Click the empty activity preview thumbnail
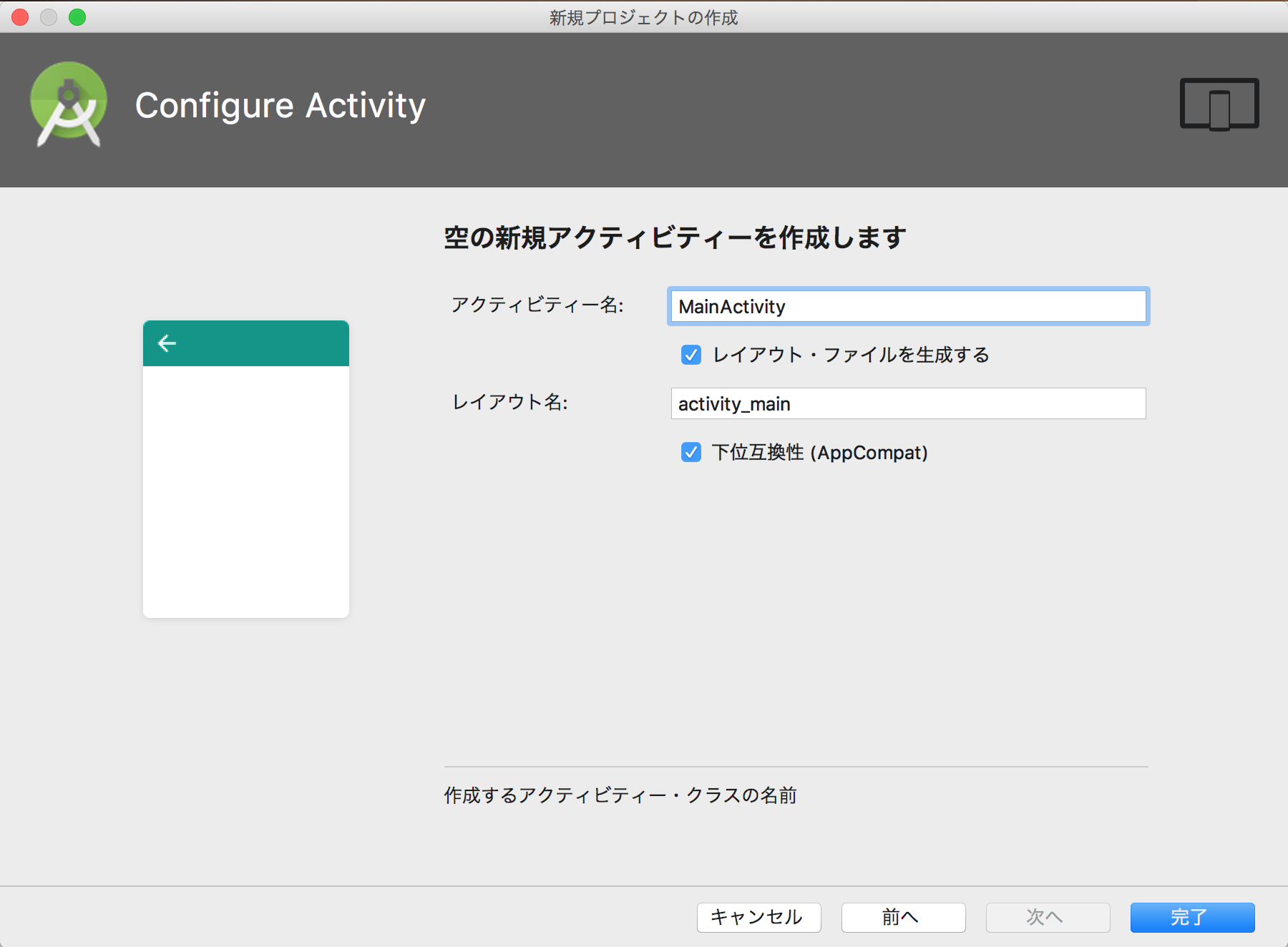This screenshot has width=1288, height=947. tap(246, 469)
